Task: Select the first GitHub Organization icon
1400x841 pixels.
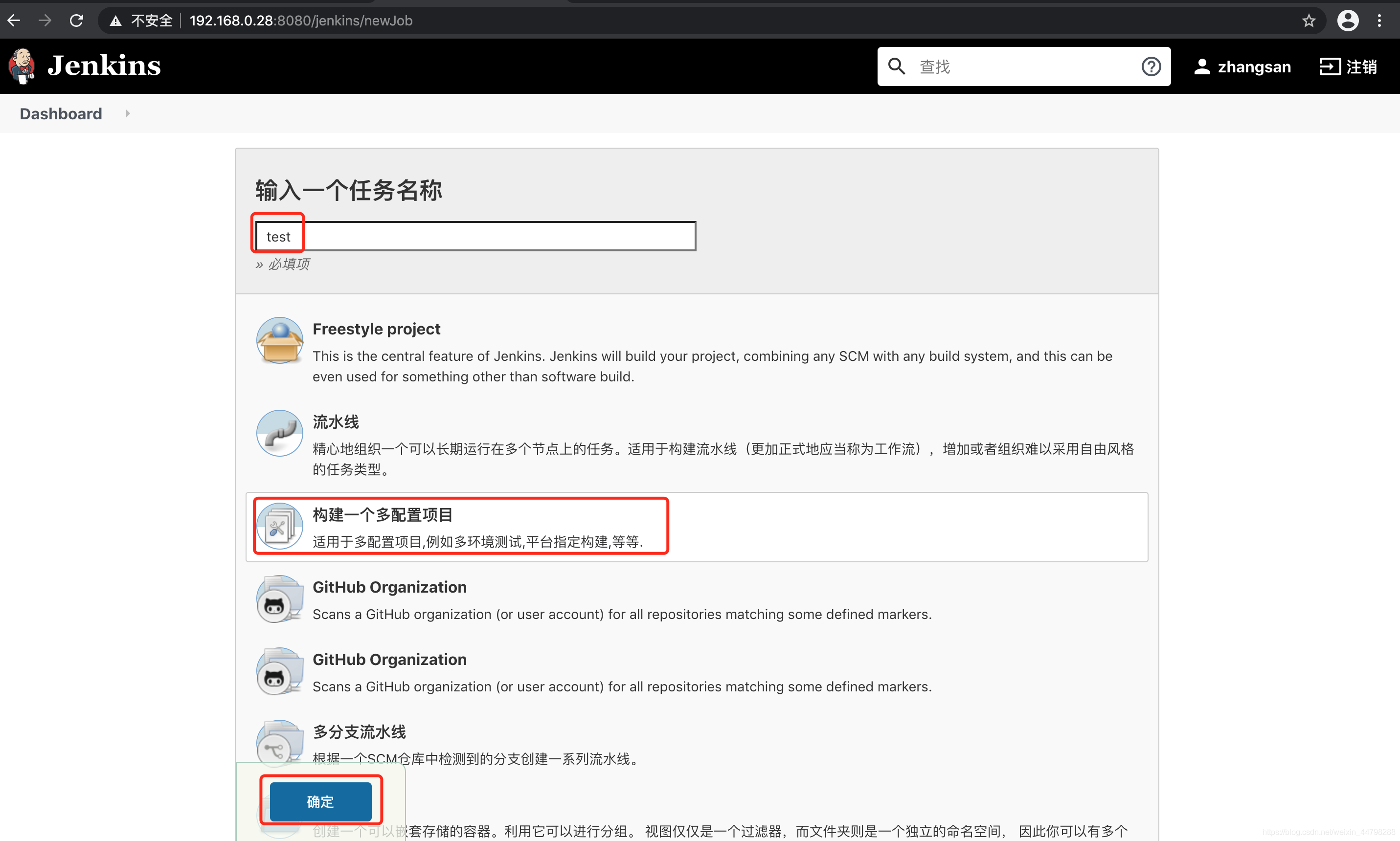Action: pyautogui.click(x=279, y=598)
